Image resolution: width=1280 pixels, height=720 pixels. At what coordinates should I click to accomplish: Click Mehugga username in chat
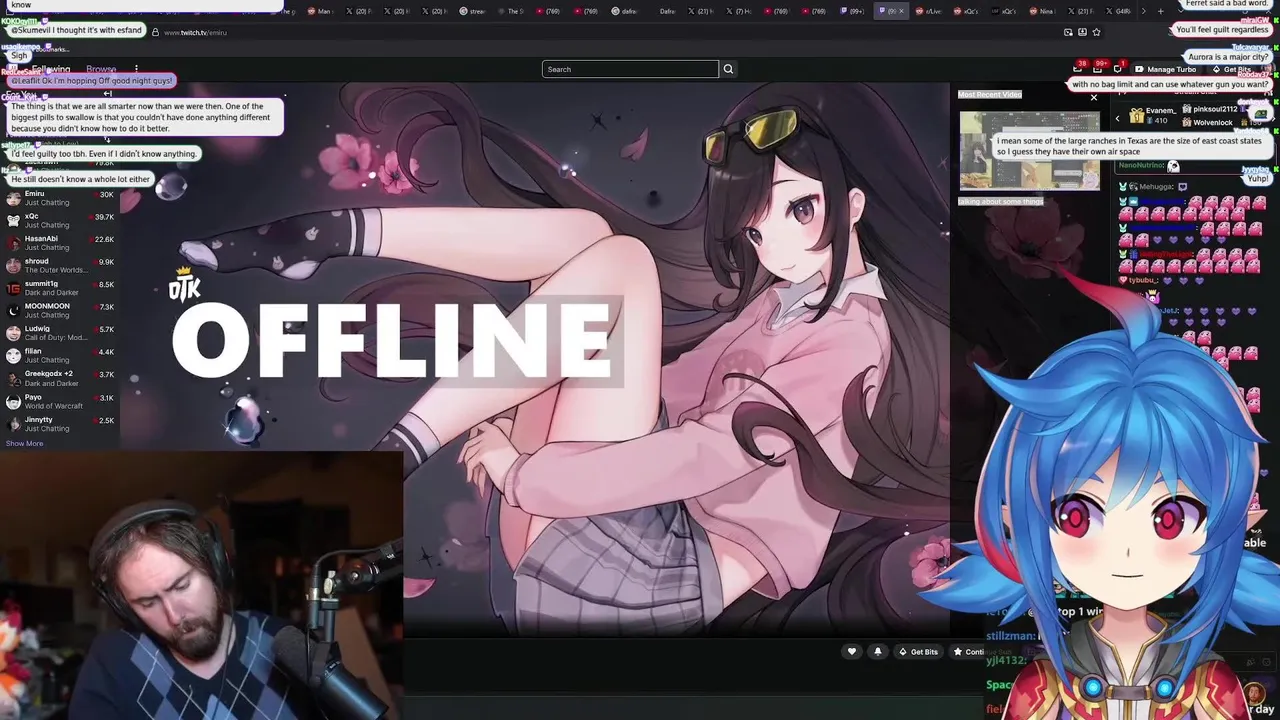[x=1154, y=187]
